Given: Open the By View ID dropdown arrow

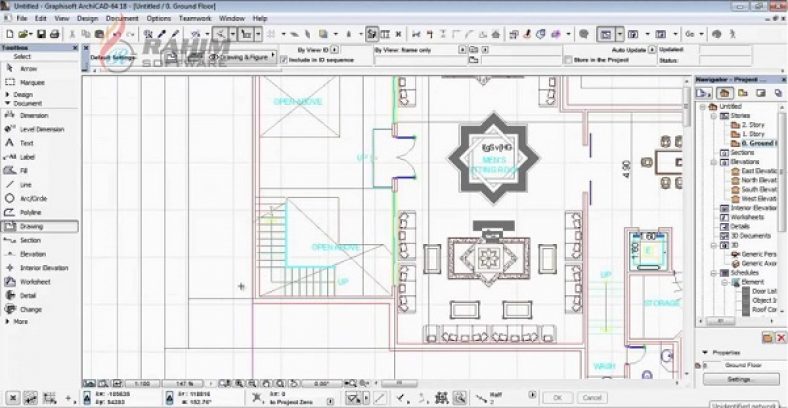Looking at the screenshot, I should pyautogui.click(x=335, y=50).
